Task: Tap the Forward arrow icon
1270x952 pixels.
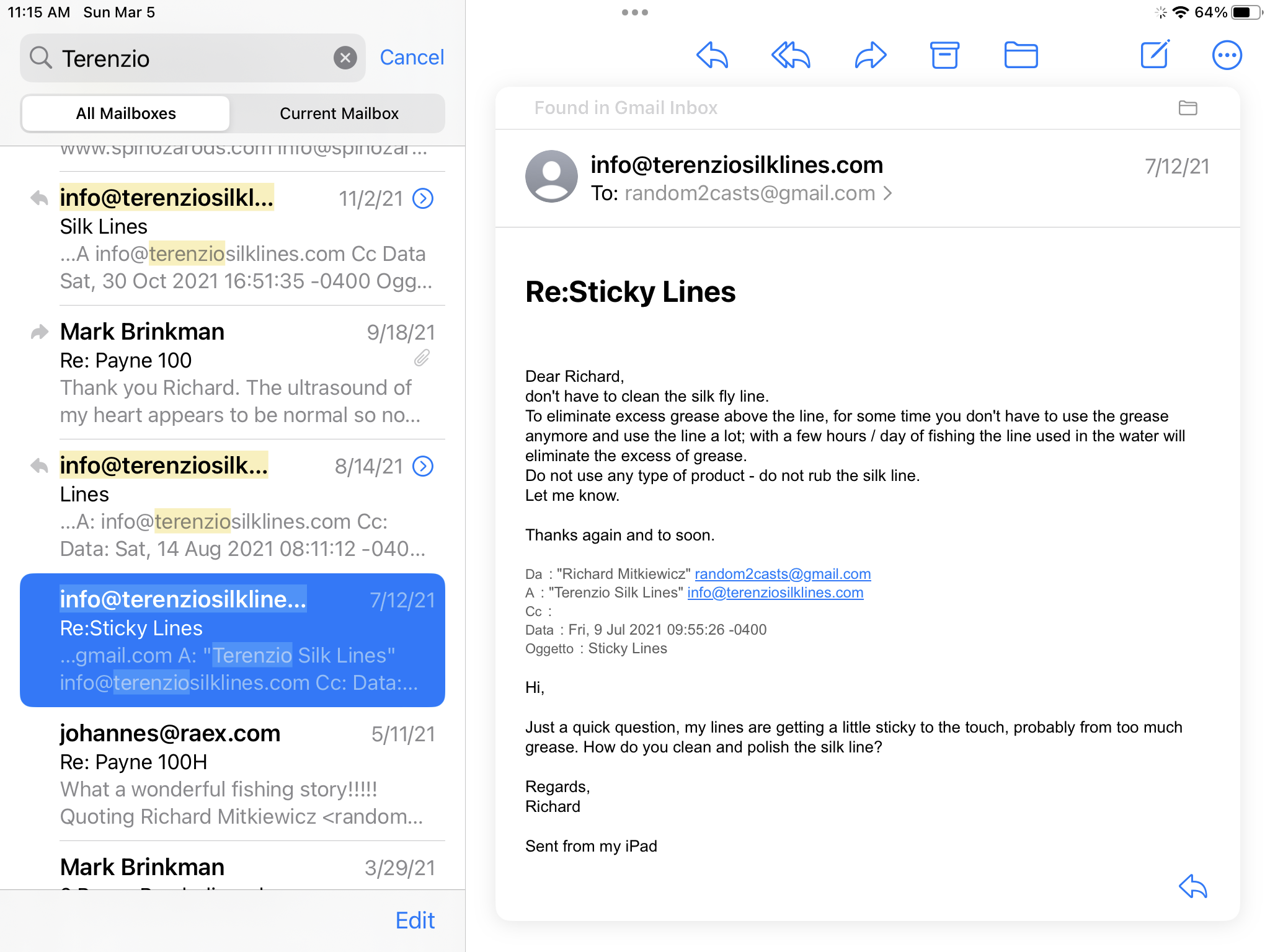Action: 870,56
